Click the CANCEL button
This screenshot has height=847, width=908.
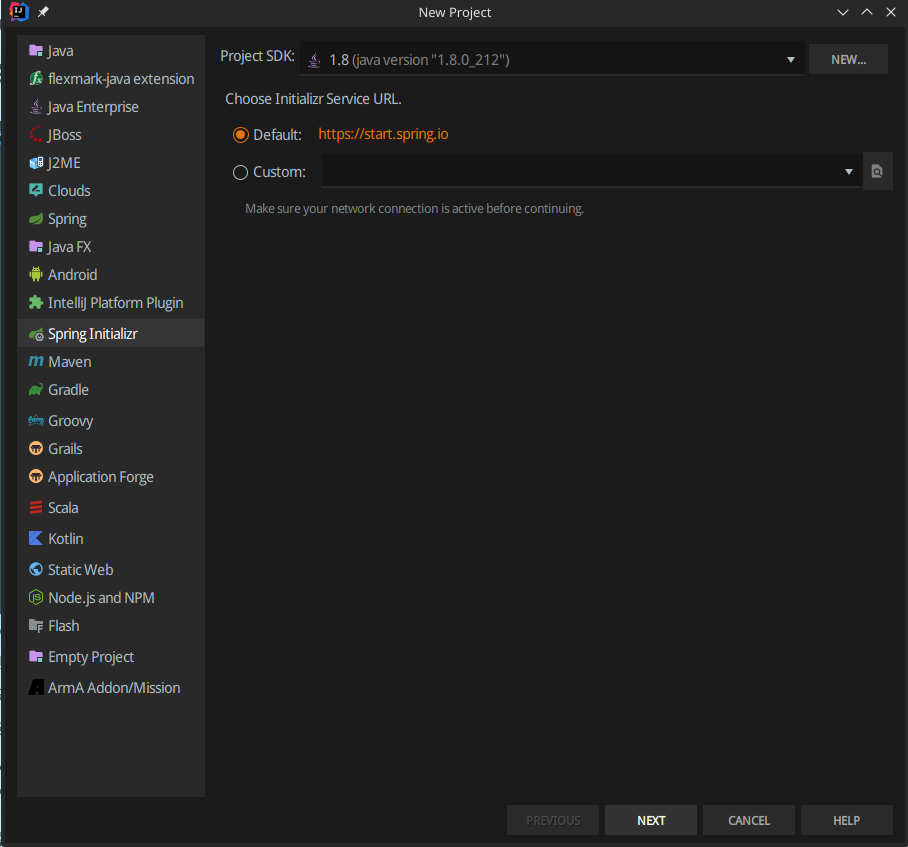[749, 820]
